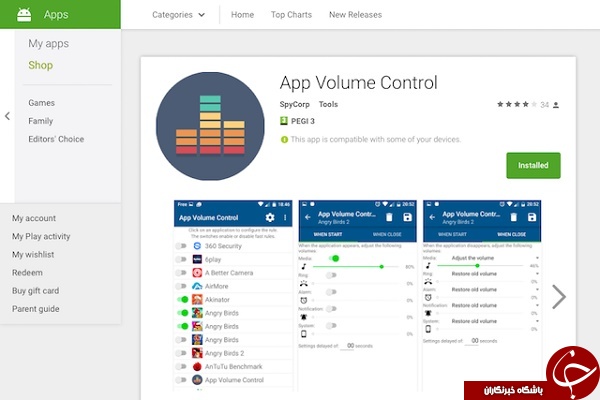Click the AnTuTu Benchmark app icon
Image resolution: width=600 pixels, height=400 pixels.
[197, 366]
